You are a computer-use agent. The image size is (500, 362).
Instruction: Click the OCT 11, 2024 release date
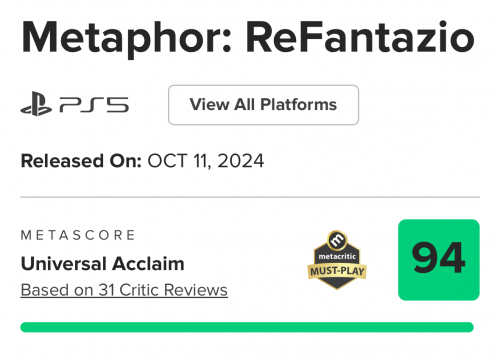point(206,161)
